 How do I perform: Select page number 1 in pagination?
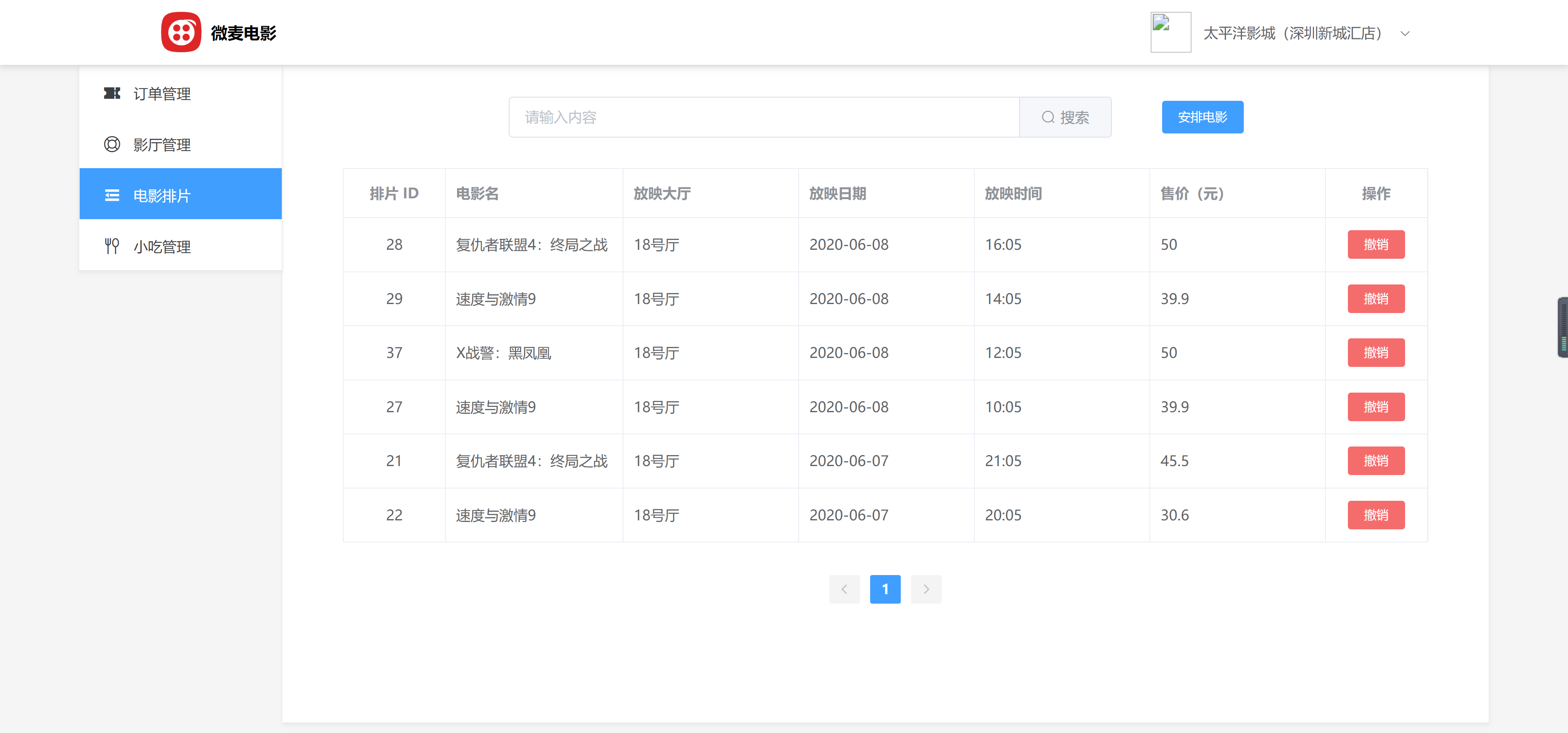[x=885, y=589]
